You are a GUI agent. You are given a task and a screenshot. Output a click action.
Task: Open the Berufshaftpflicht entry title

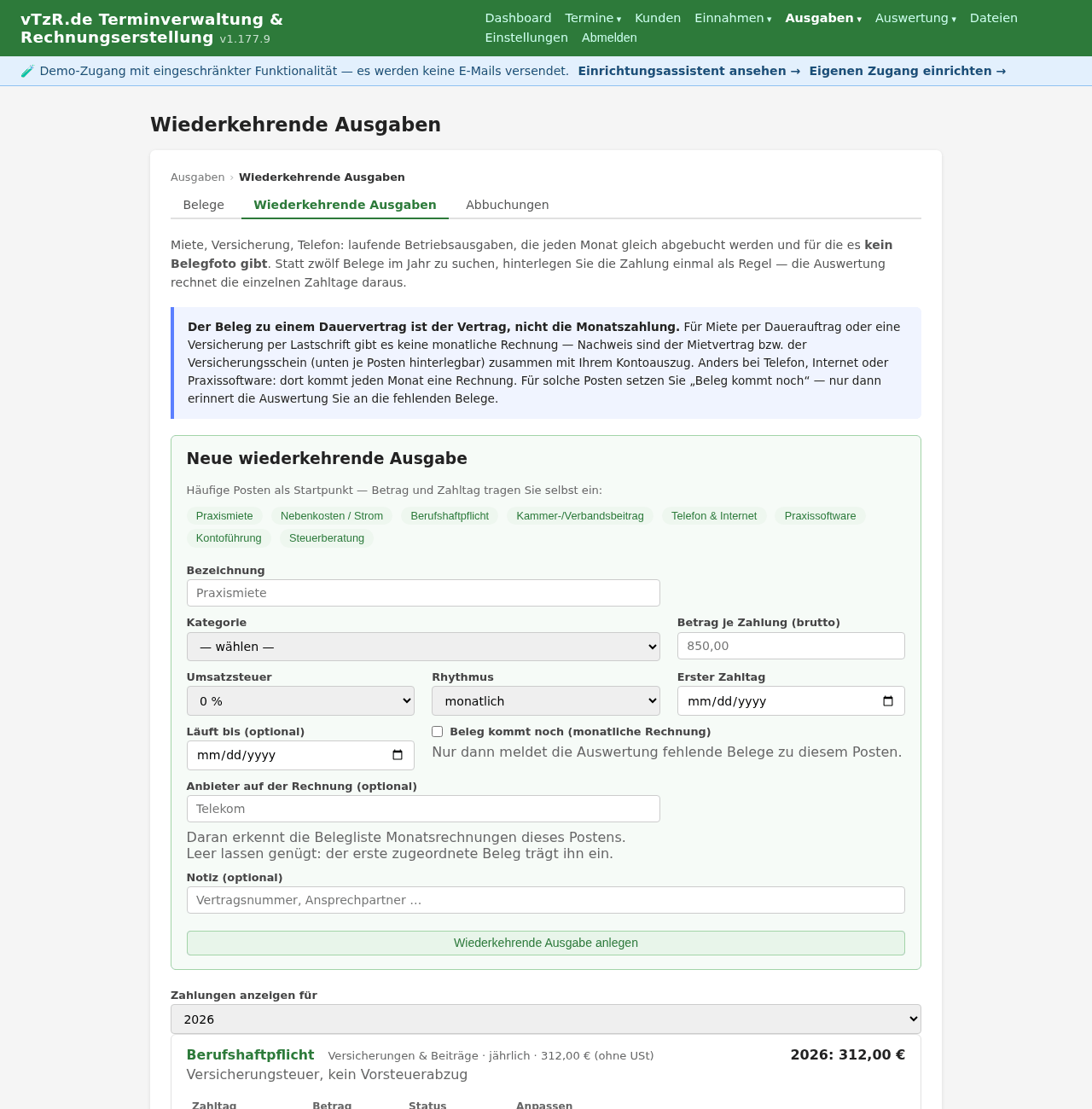[x=250, y=1055]
